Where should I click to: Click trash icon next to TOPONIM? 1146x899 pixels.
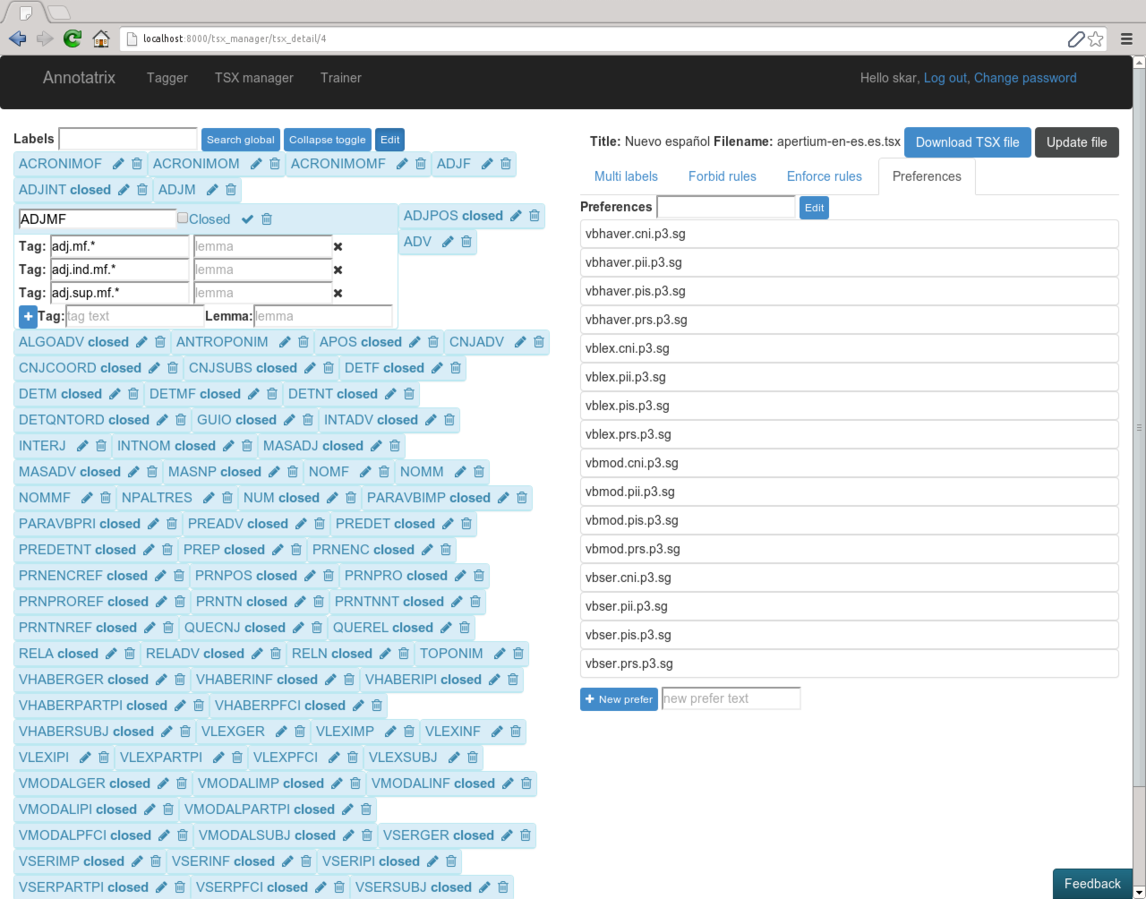[x=518, y=654]
